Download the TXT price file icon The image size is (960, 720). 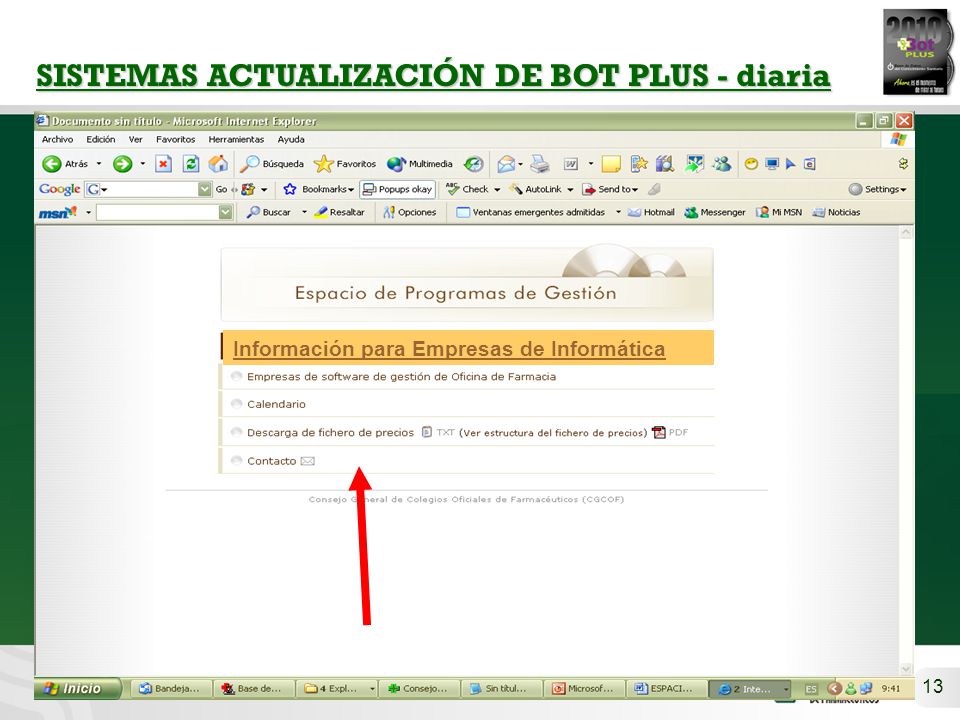tap(427, 432)
